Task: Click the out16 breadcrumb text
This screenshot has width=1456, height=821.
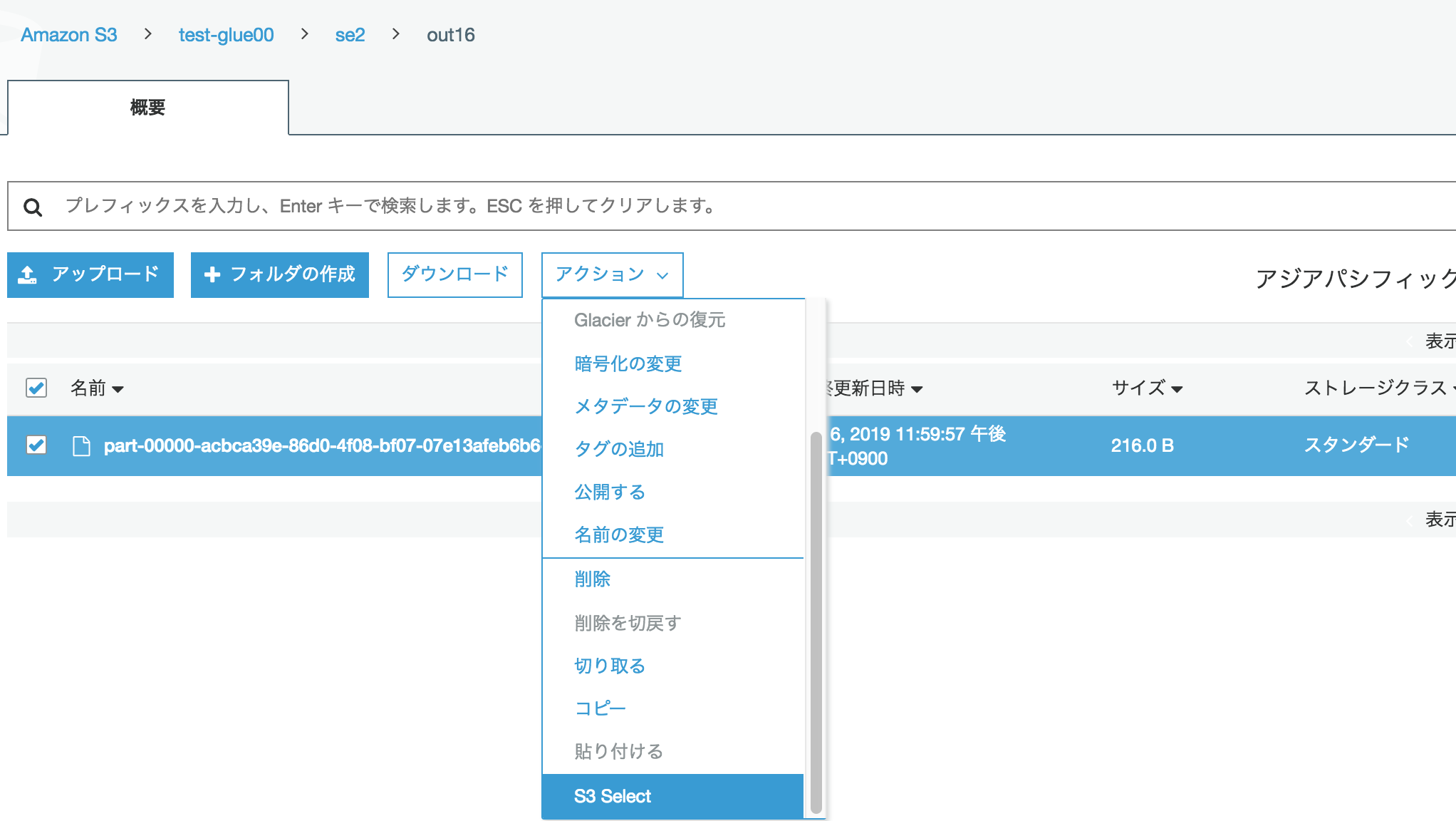Action: pos(451,35)
